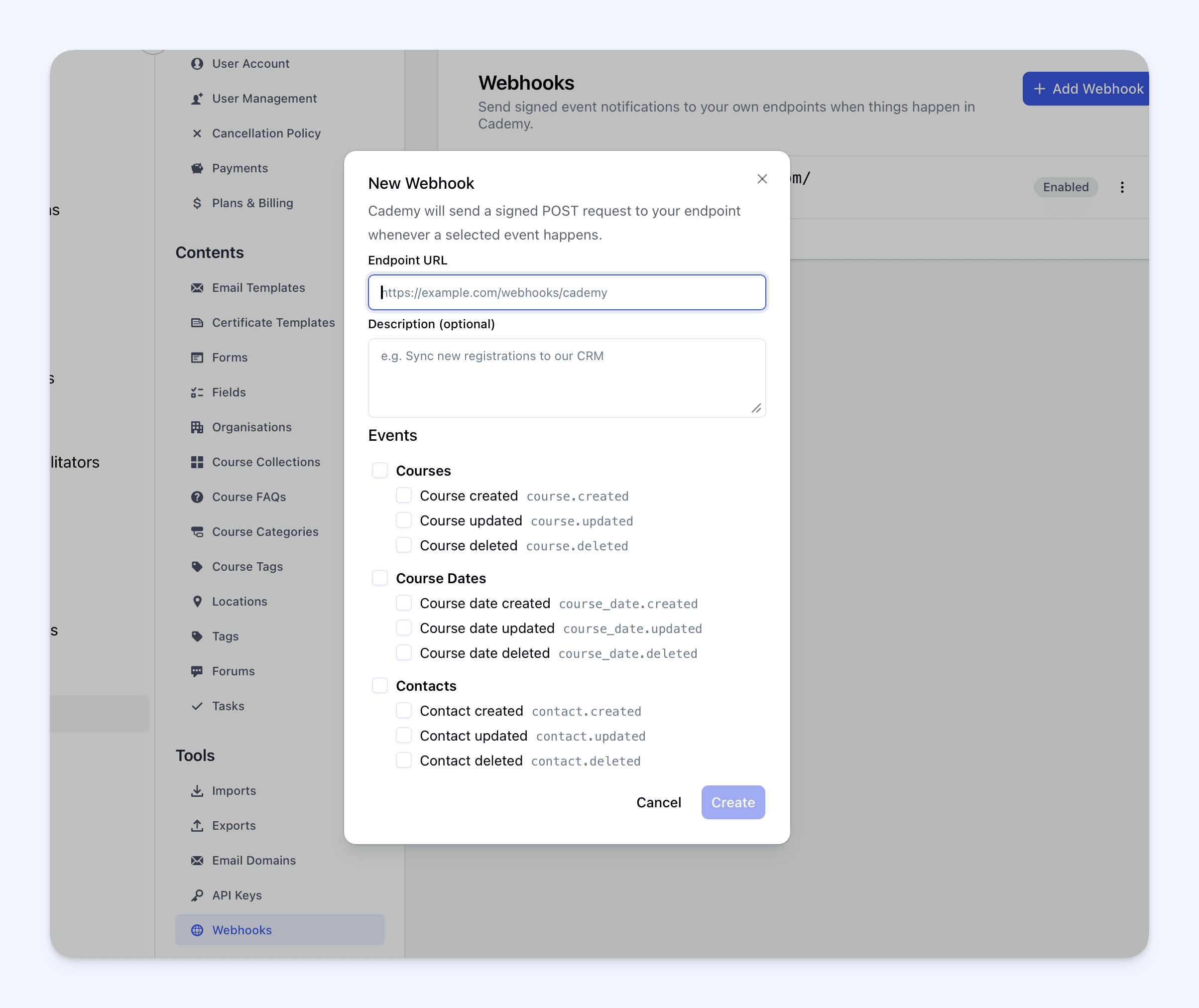Click the Course Categories icon
Screen dimensions: 1199x1008
[x=197, y=531]
